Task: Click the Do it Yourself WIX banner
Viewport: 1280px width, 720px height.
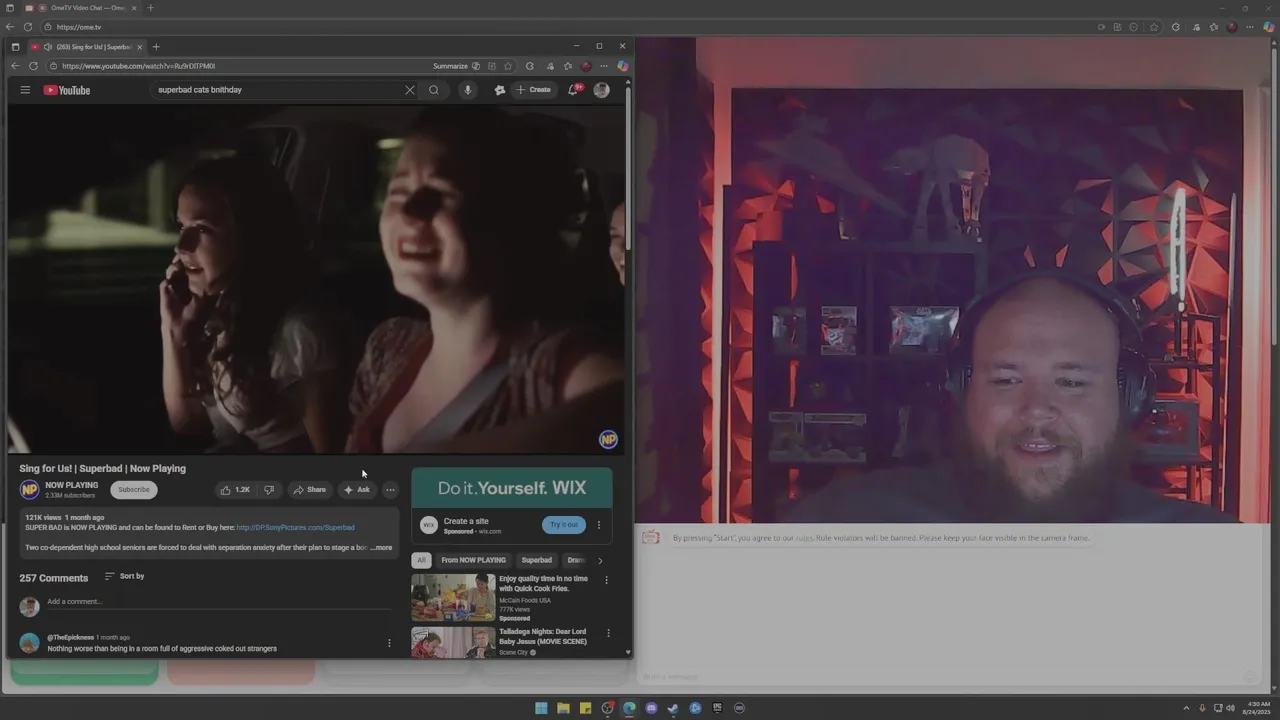Action: click(512, 488)
